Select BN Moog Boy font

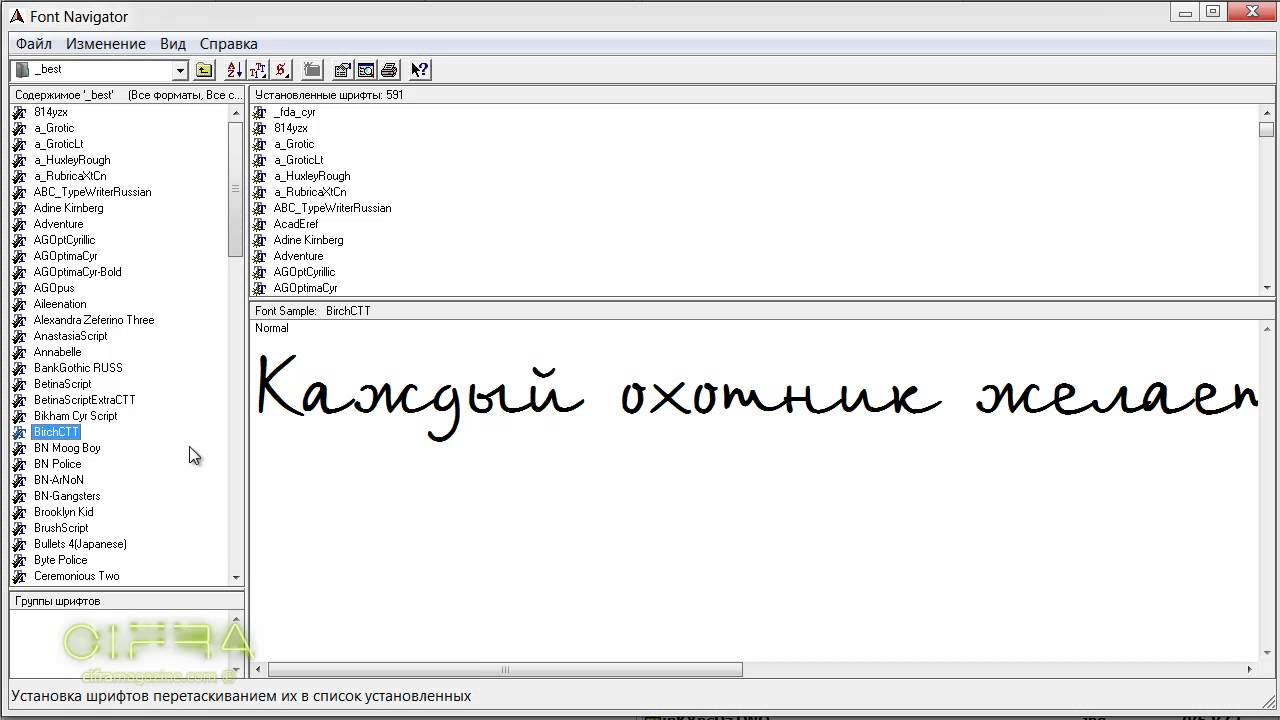point(67,448)
